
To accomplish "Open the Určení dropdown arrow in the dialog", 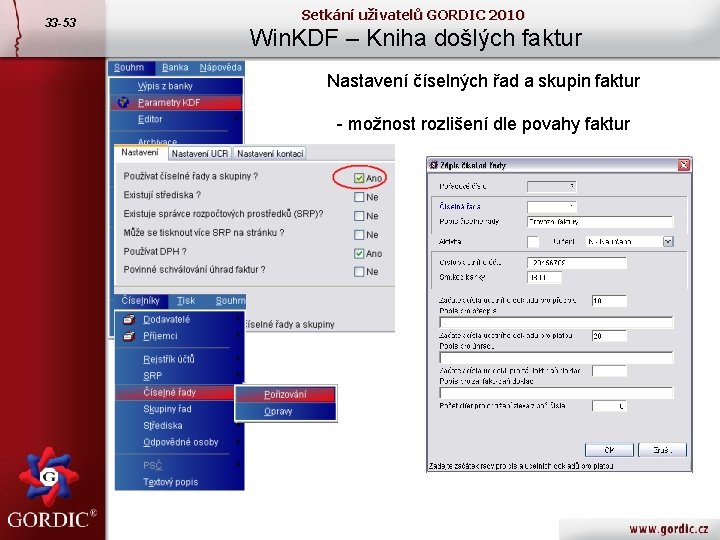I will (x=668, y=242).
